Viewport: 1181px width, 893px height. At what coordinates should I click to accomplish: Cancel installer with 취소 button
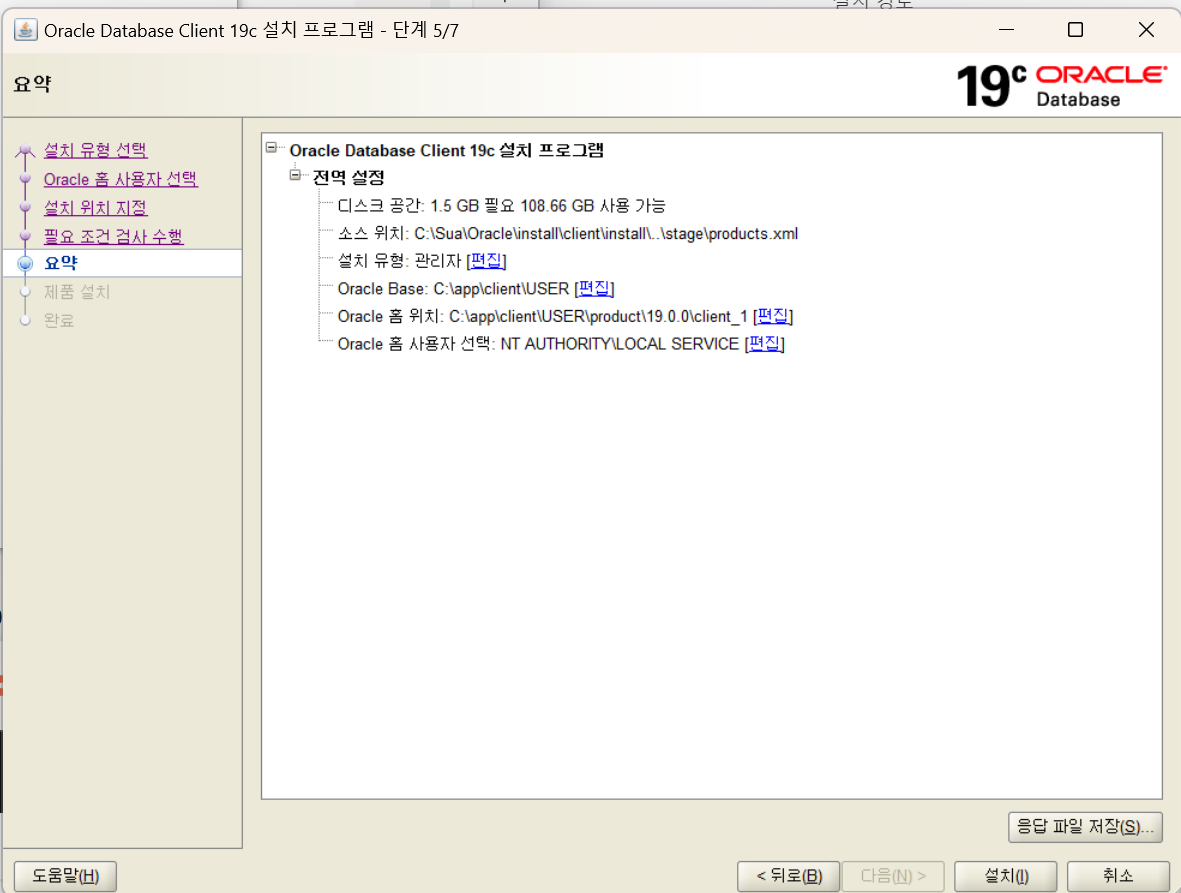[1118, 876]
